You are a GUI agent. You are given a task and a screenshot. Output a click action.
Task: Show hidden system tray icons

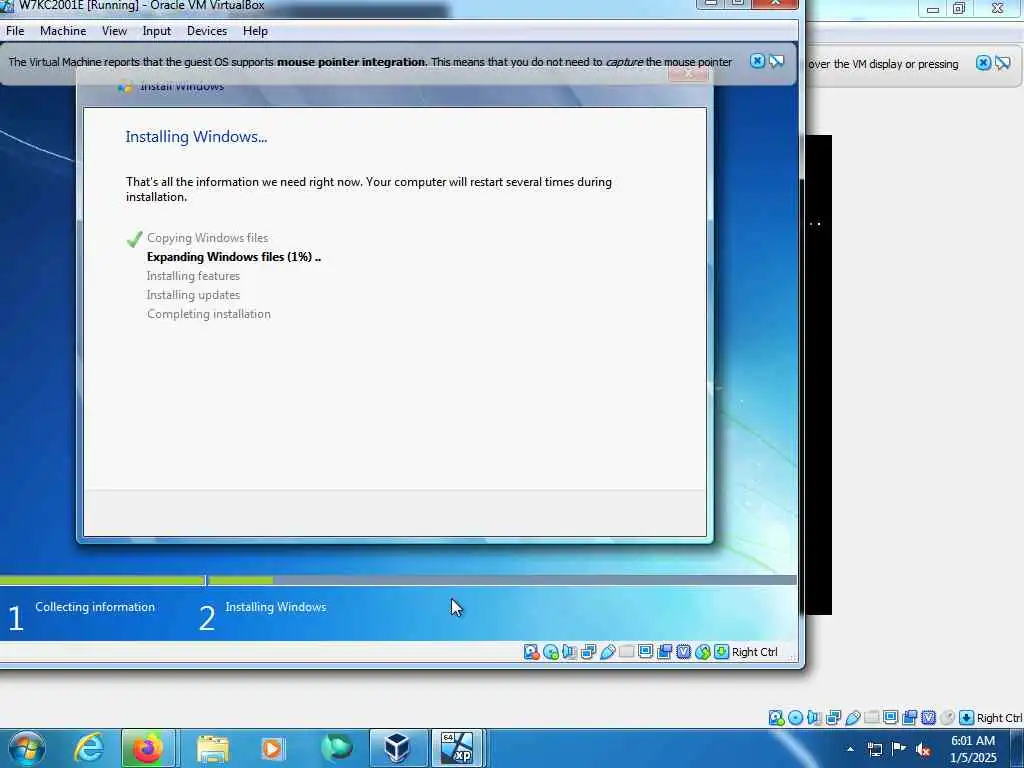pos(850,749)
